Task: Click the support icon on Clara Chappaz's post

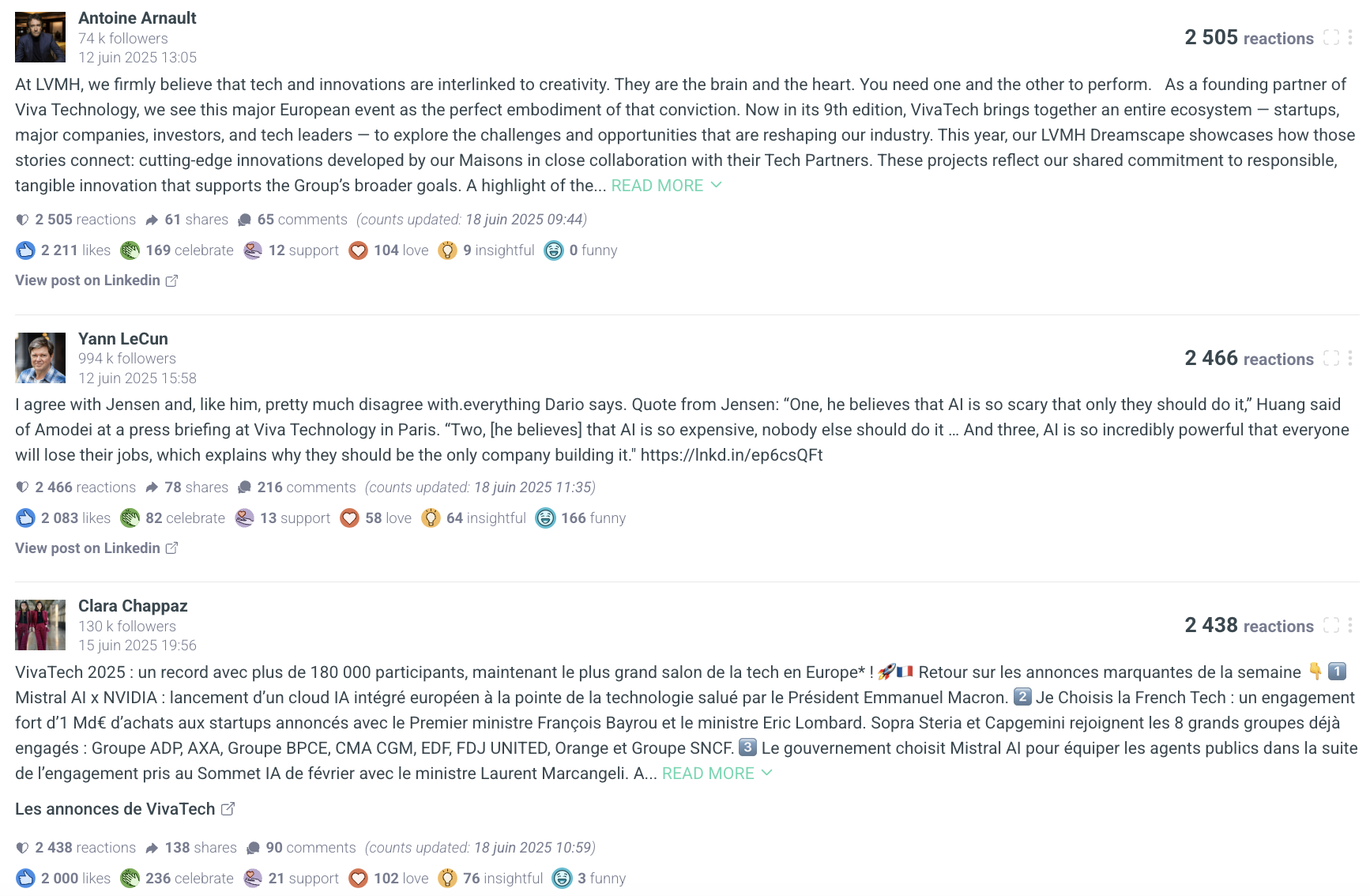Action: click(x=253, y=879)
